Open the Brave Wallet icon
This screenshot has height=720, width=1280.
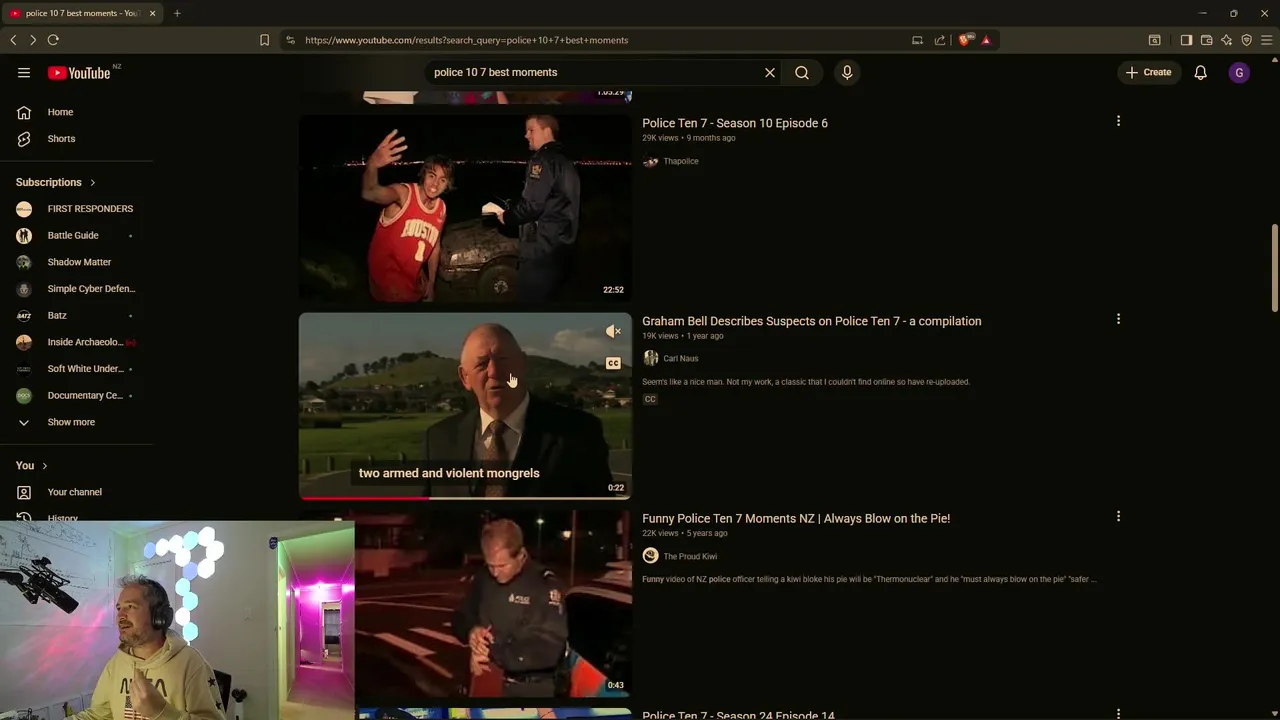[x=1206, y=40]
